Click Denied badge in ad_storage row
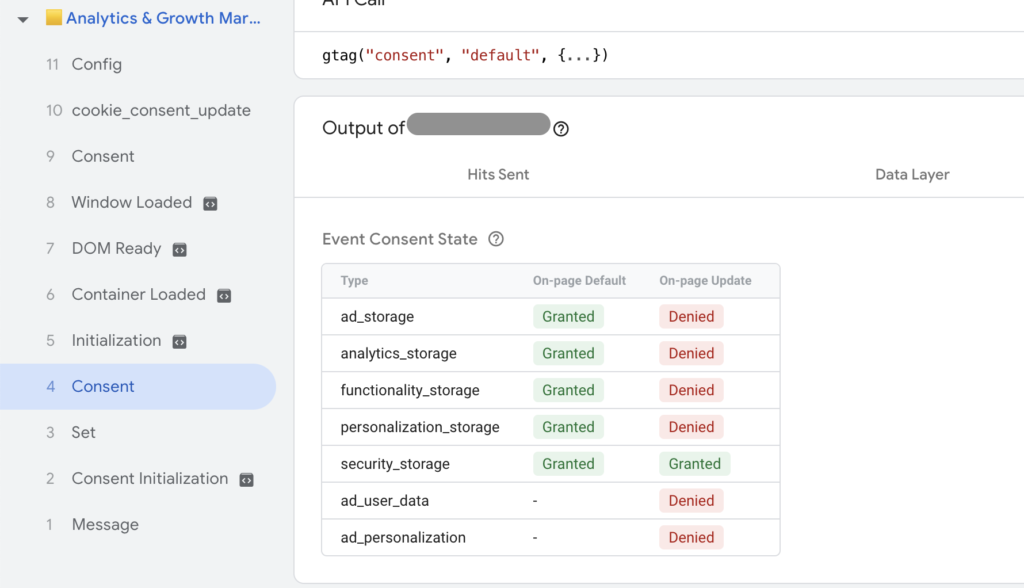Image resolution: width=1024 pixels, height=588 pixels. pyautogui.click(x=691, y=317)
